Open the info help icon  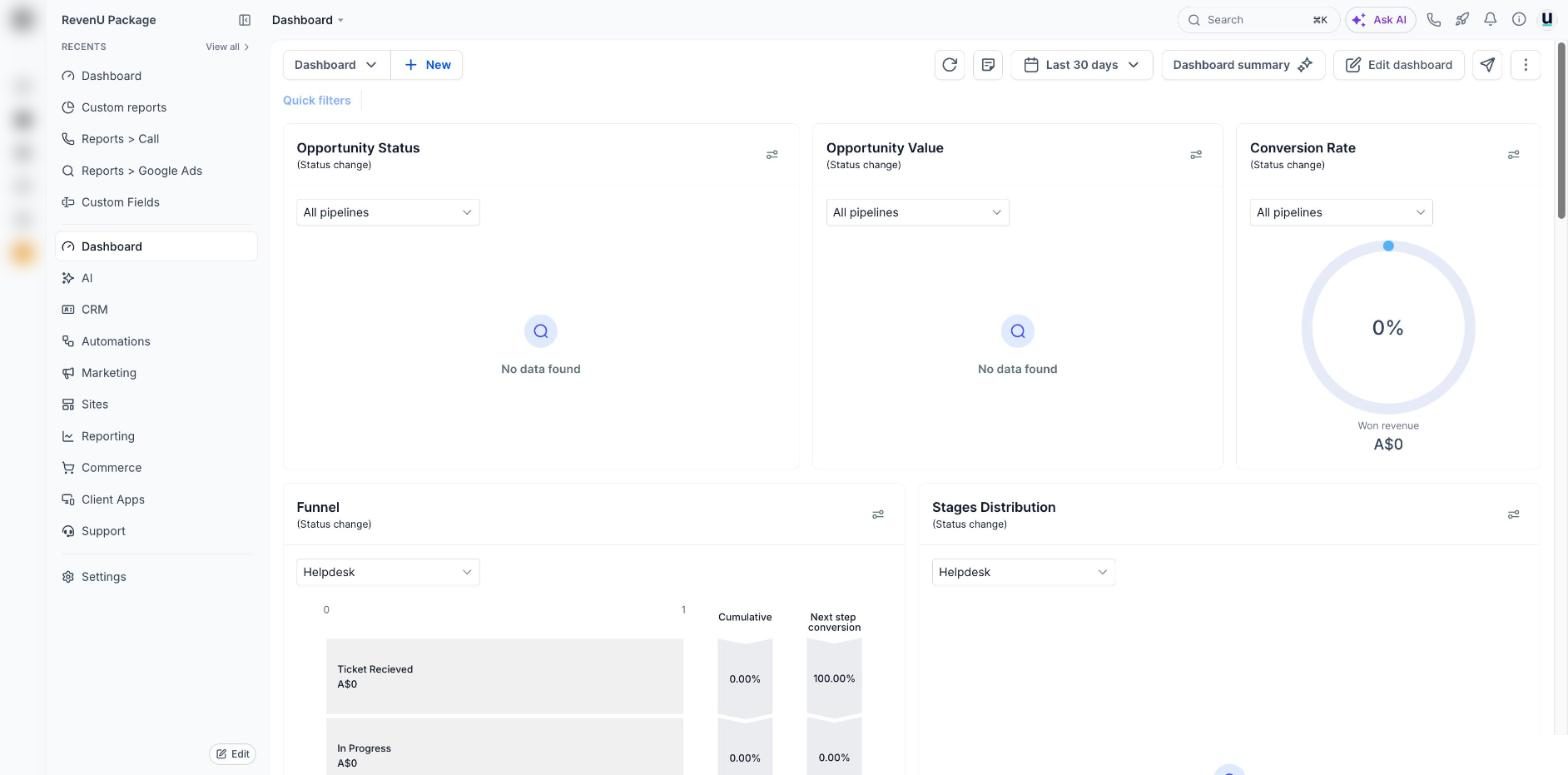(1519, 20)
